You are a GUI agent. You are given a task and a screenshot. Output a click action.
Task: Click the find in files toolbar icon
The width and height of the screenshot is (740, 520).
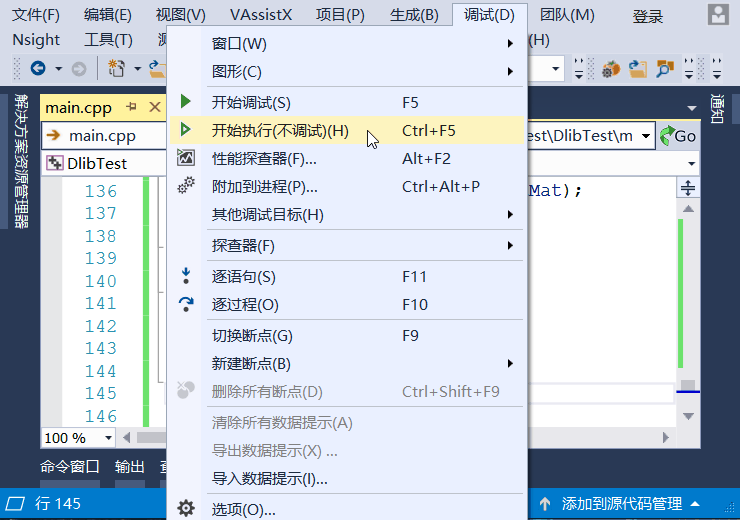(x=664, y=69)
